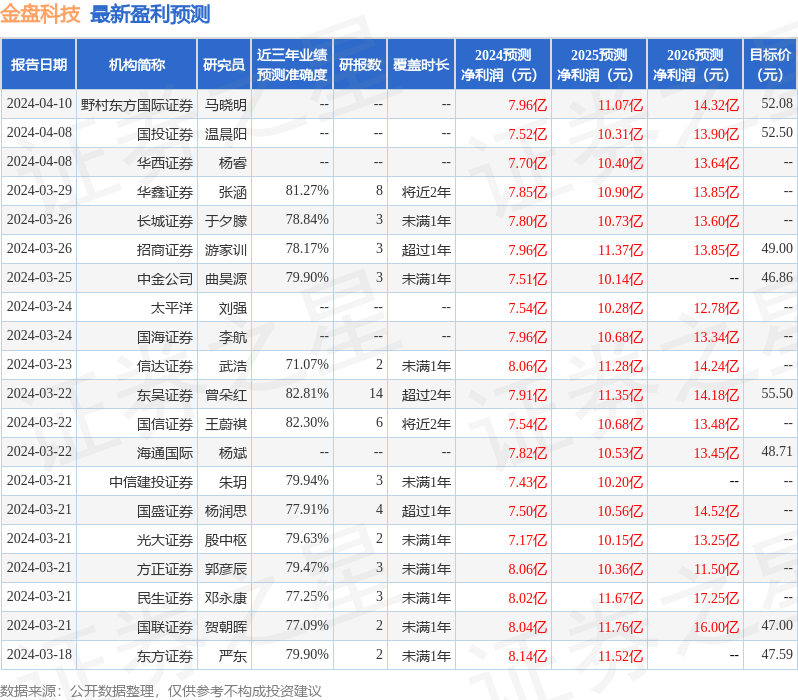Viewport: 798px width, 700px height.
Task: Click target price 46.86
Action: tap(777, 278)
